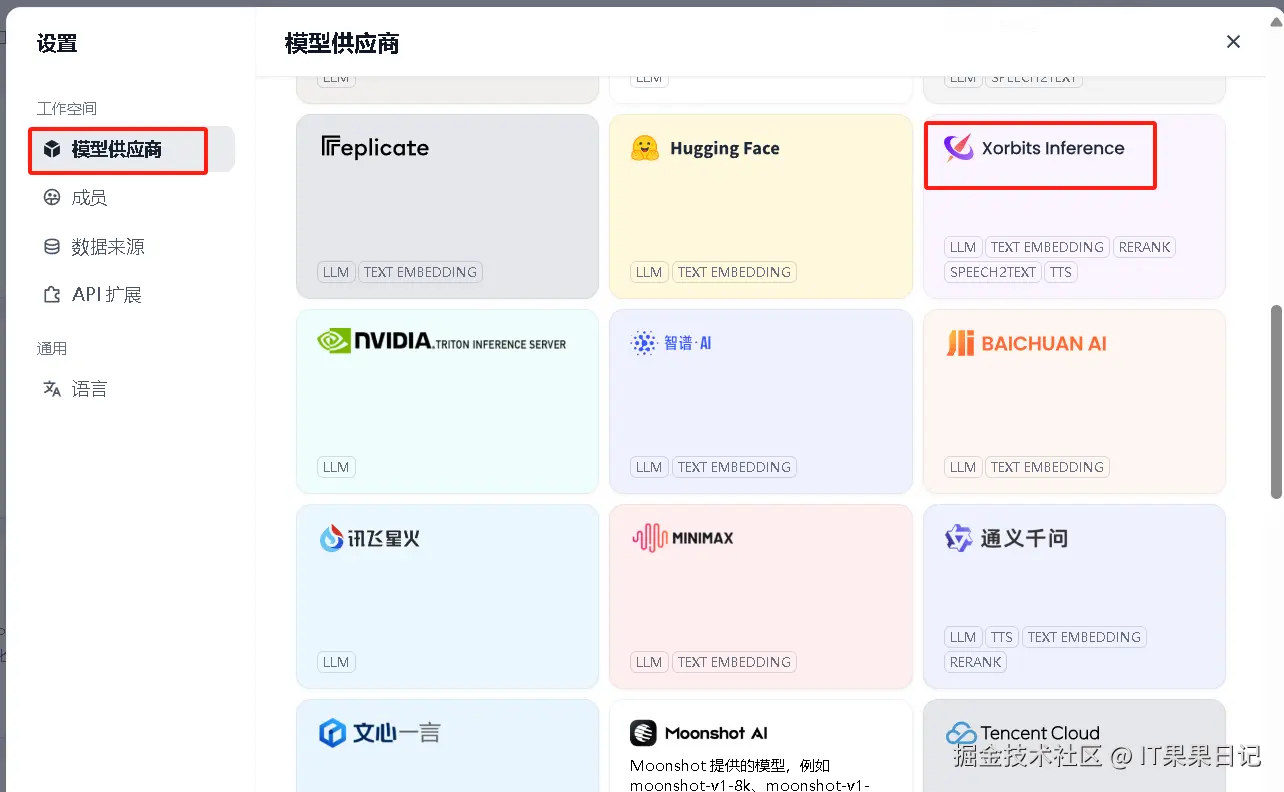Image resolution: width=1284 pixels, height=792 pixels.
Task: Click the 模型供应商 dialog heading
Action: coord(342,43)
